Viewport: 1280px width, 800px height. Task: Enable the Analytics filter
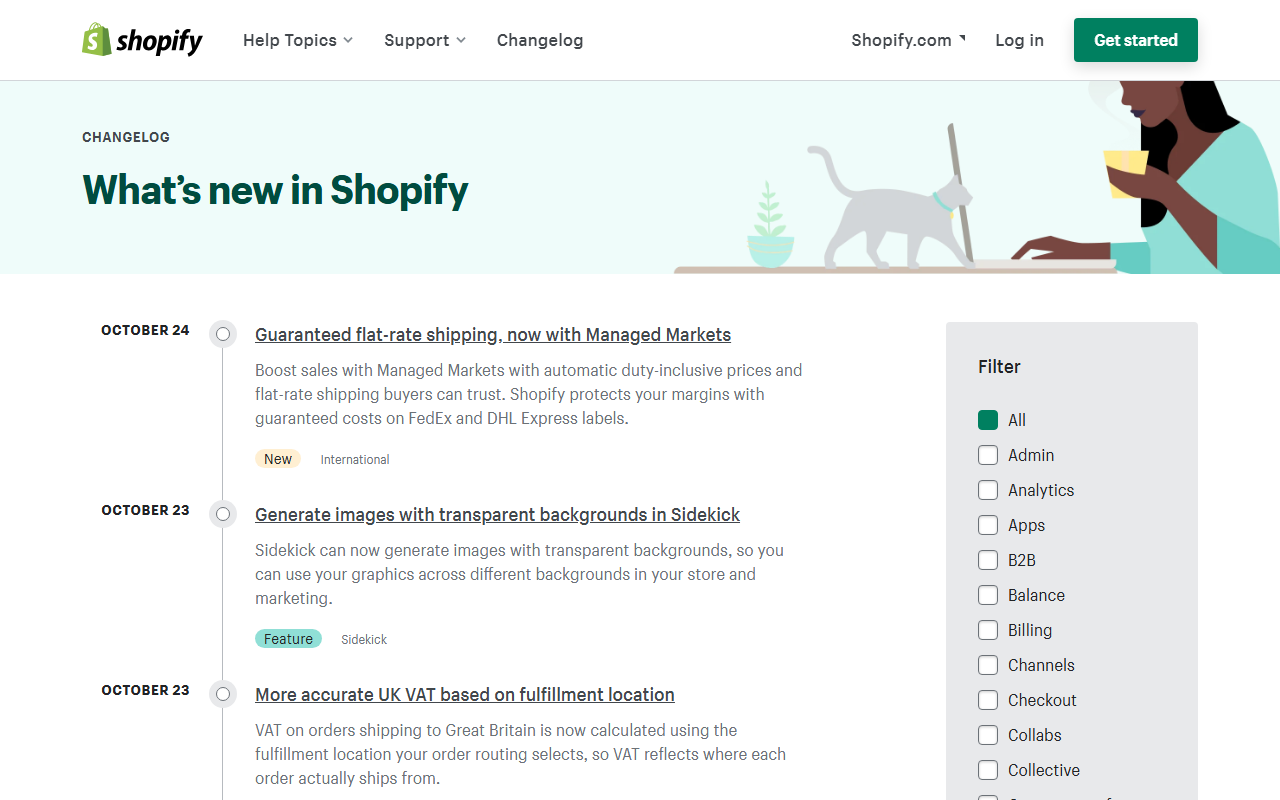tap(988, 490)
